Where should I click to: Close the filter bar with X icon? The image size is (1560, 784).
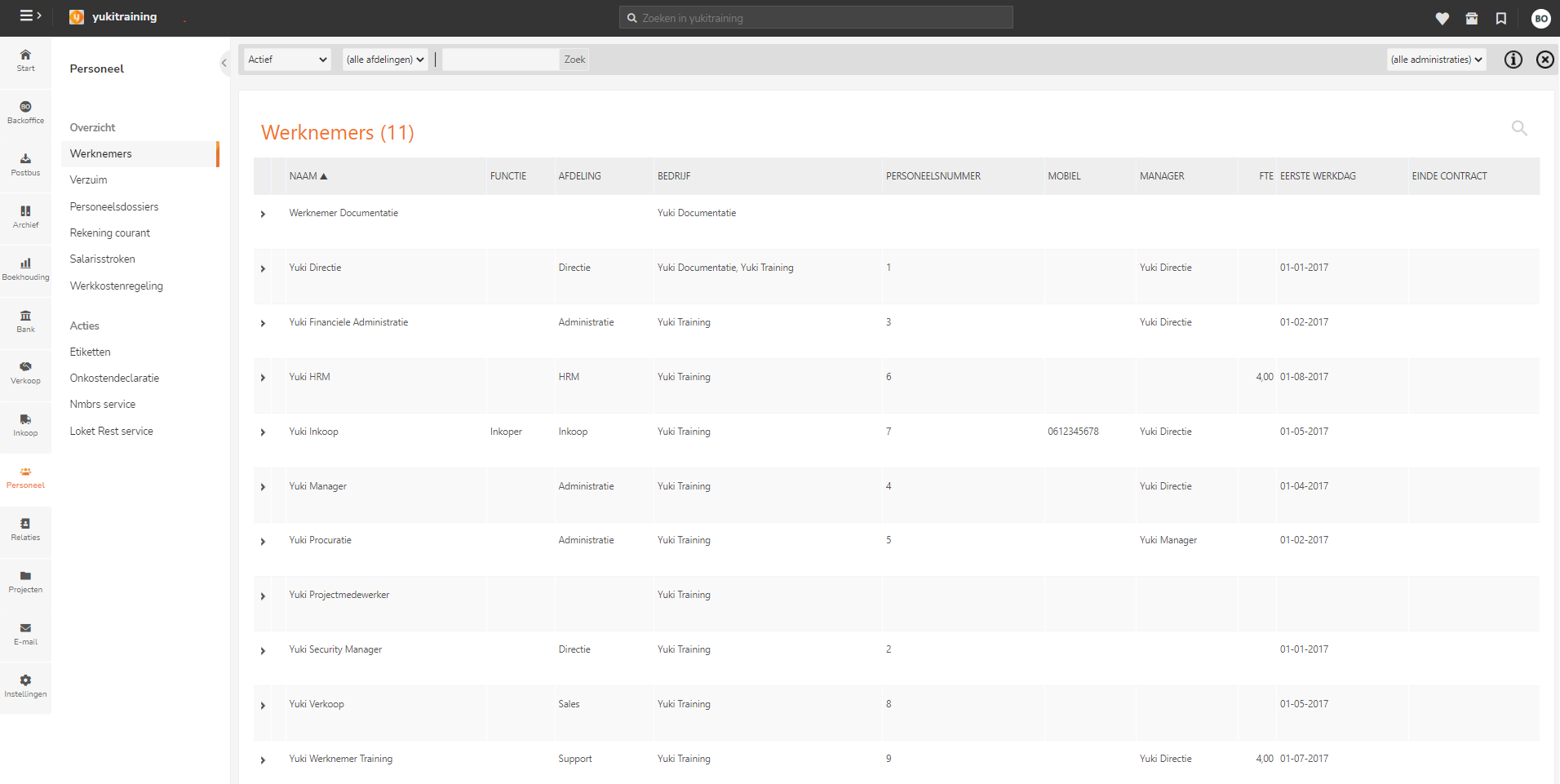1544,60
